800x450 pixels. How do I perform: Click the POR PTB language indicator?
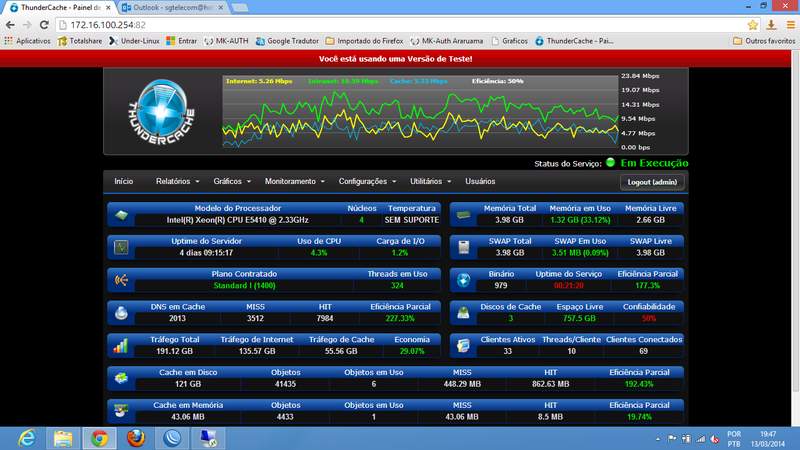(x=734, y=439)
